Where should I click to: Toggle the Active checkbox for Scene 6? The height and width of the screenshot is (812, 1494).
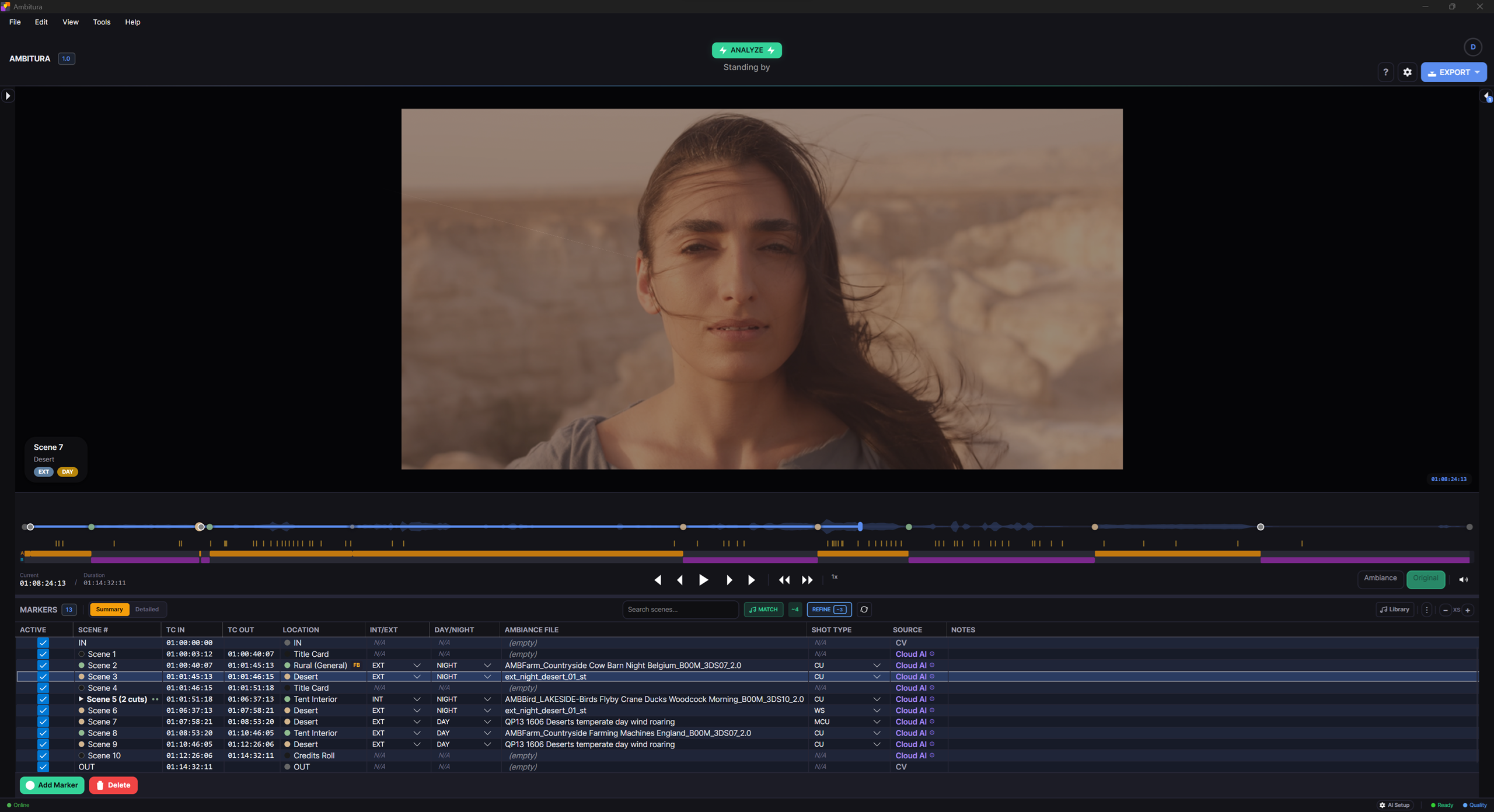click(x=43, y=710)
